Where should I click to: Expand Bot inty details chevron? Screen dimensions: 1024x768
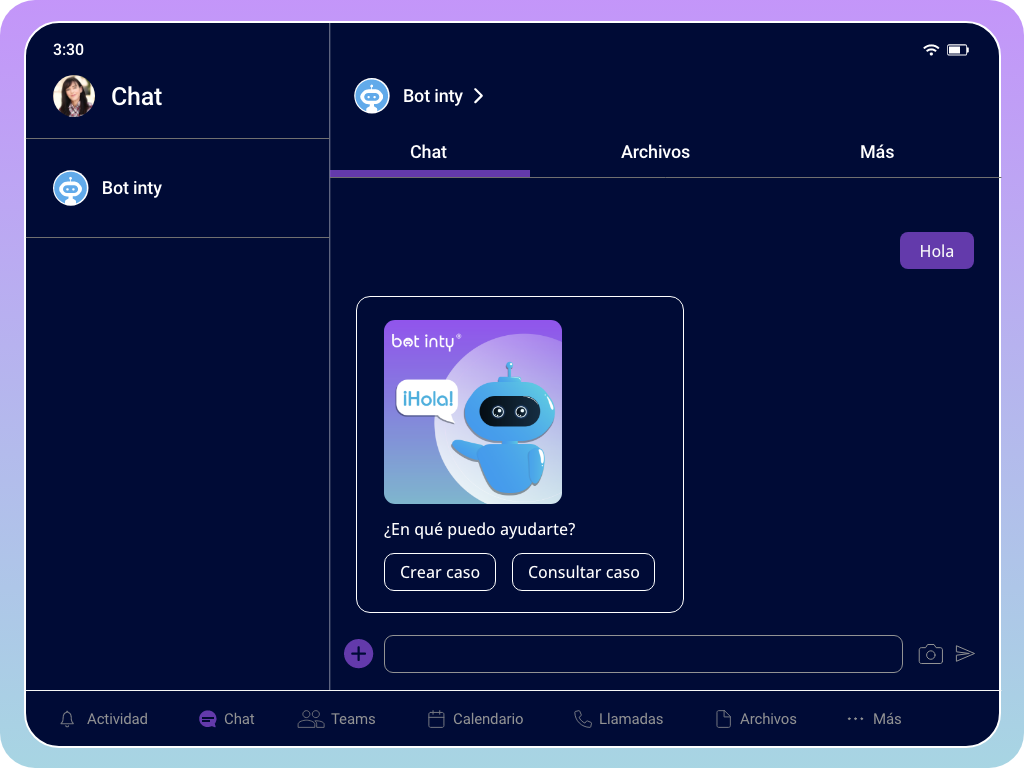[479, 96]
